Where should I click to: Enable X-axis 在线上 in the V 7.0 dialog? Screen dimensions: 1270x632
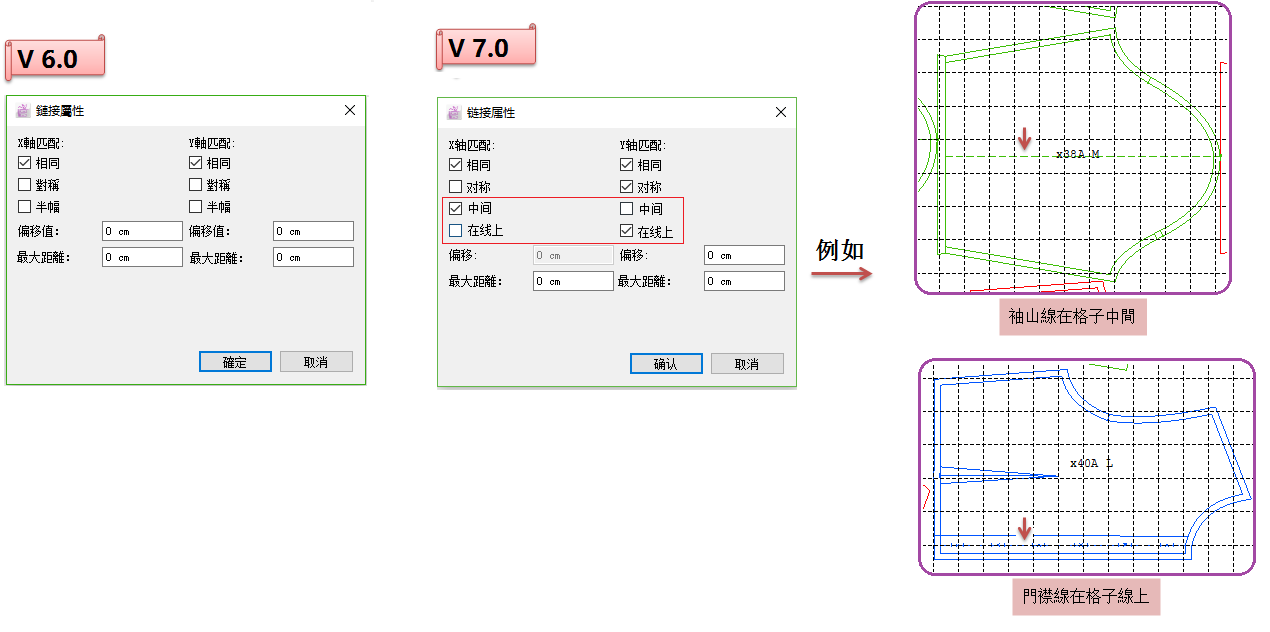tap(456, 231)
